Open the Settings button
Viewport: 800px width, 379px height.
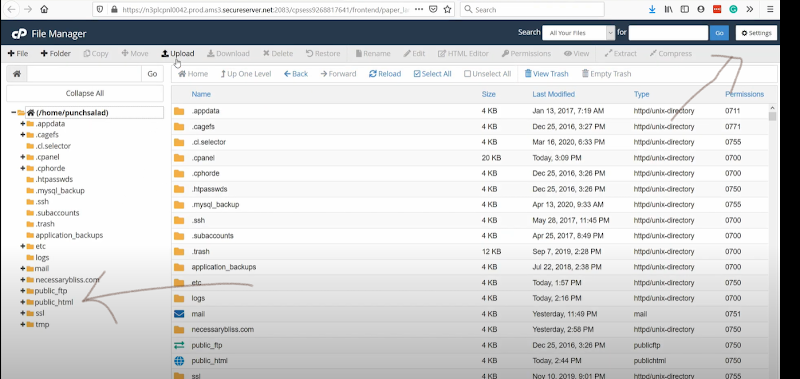click(756, 33)
